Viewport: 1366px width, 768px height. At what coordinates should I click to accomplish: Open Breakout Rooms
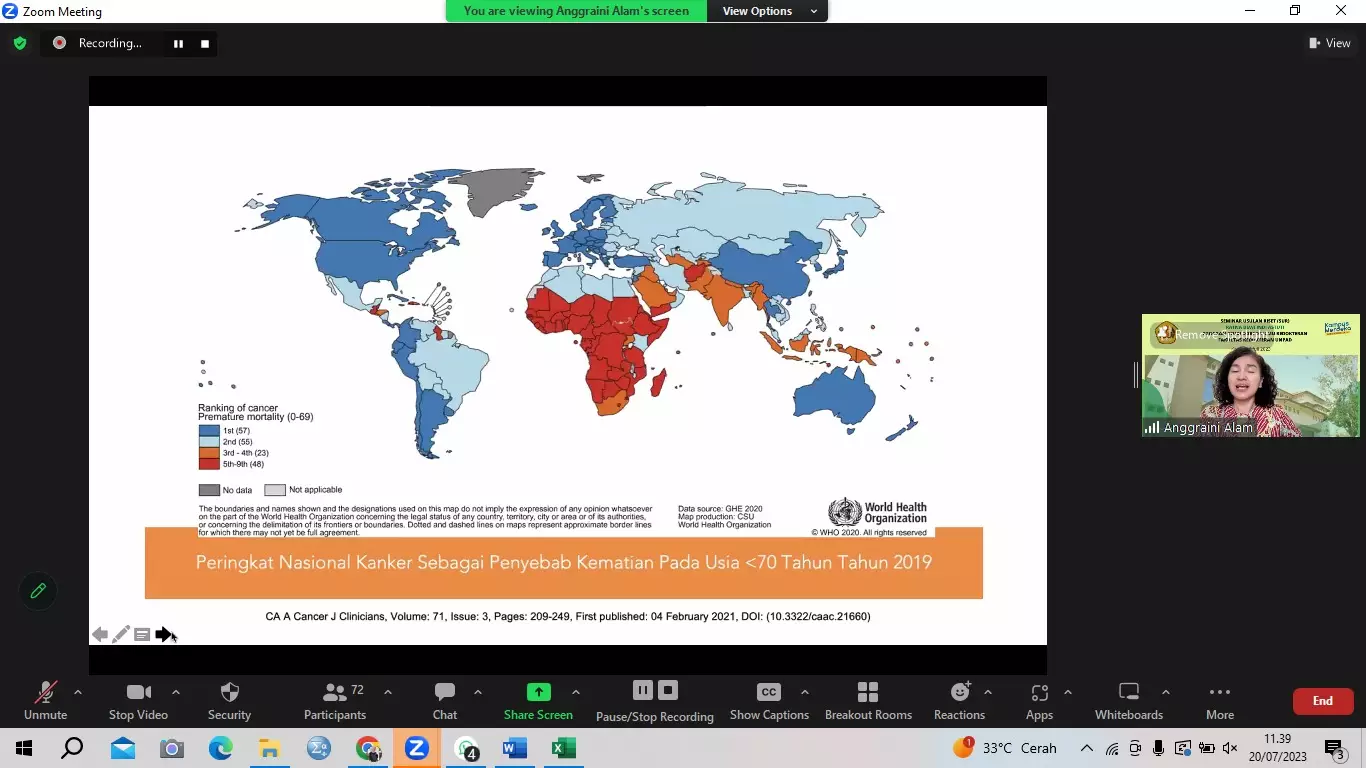coord(868,700)
